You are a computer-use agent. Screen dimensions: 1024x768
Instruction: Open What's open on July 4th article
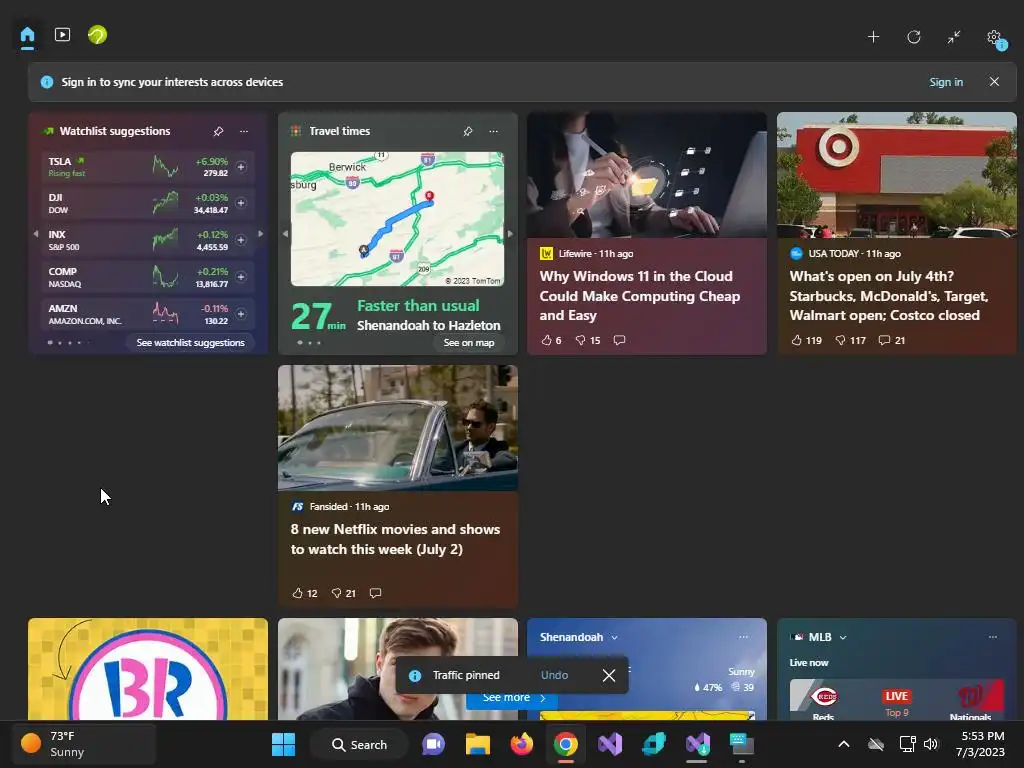888,296
